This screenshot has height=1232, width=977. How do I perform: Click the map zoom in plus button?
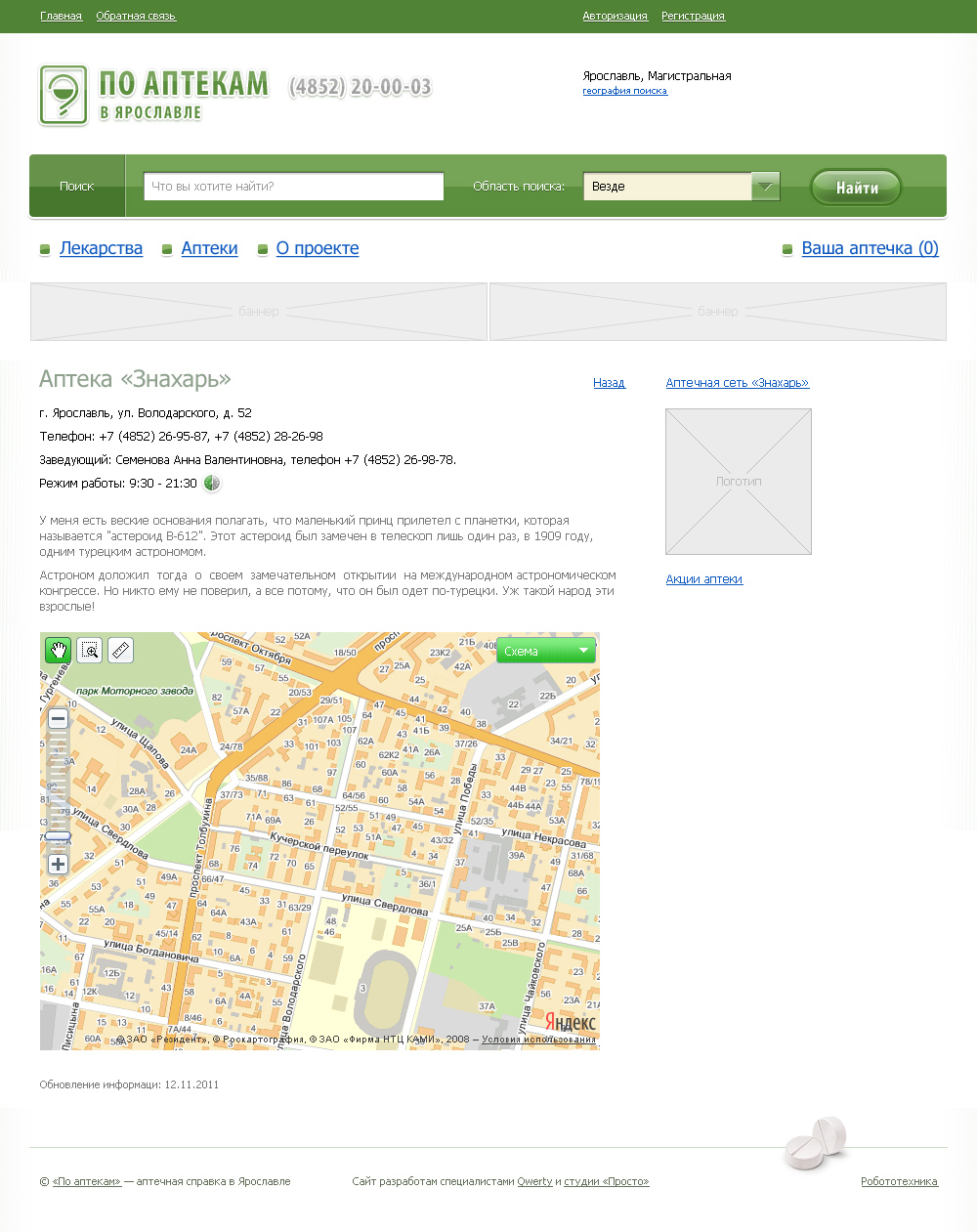point(58,865)
